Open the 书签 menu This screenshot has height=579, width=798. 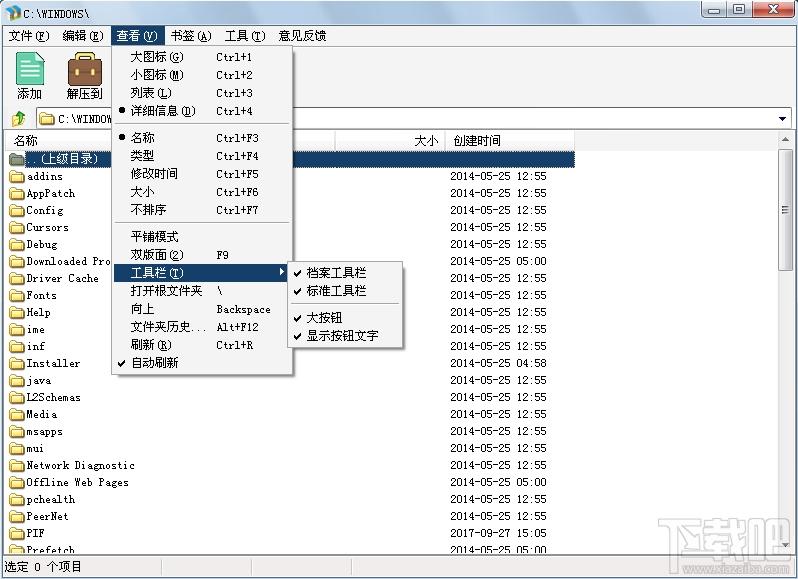191,36
